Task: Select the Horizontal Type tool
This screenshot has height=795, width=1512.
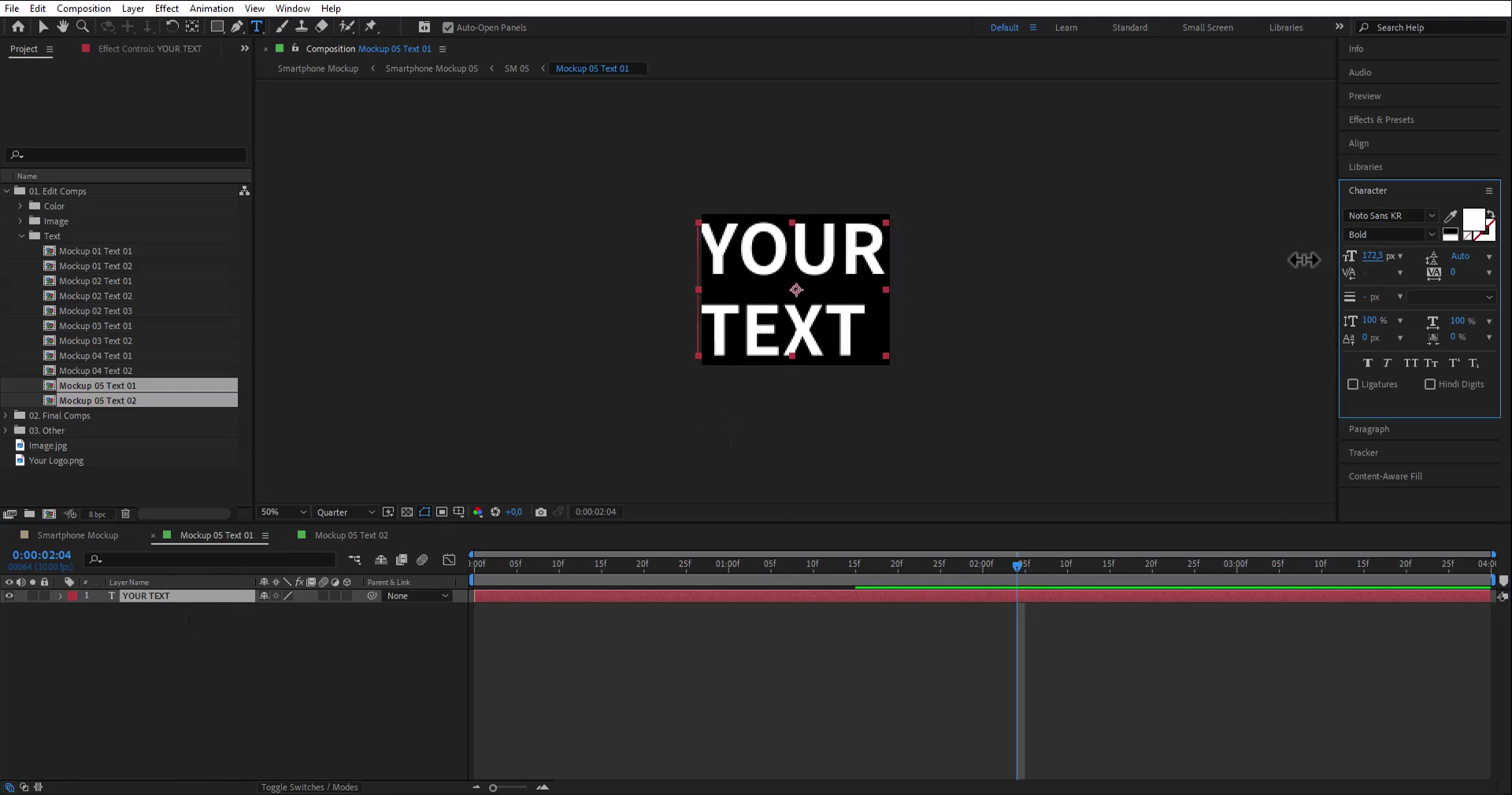Action: (257, 27)
